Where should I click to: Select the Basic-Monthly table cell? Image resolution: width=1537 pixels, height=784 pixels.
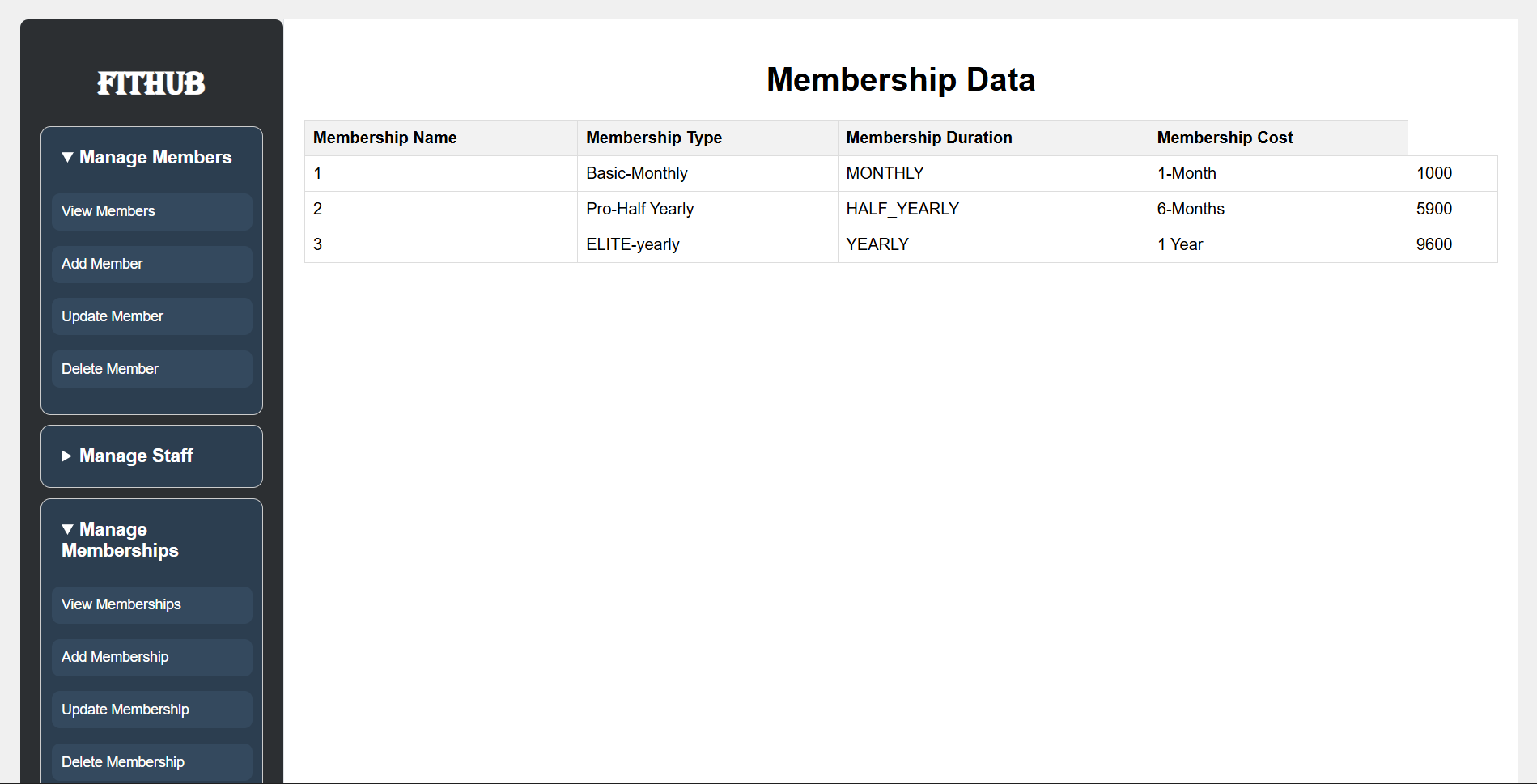637,173
